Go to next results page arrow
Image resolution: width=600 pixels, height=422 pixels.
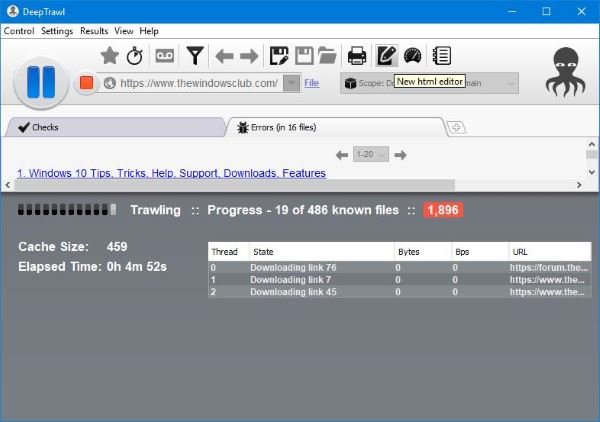point(400,155)
